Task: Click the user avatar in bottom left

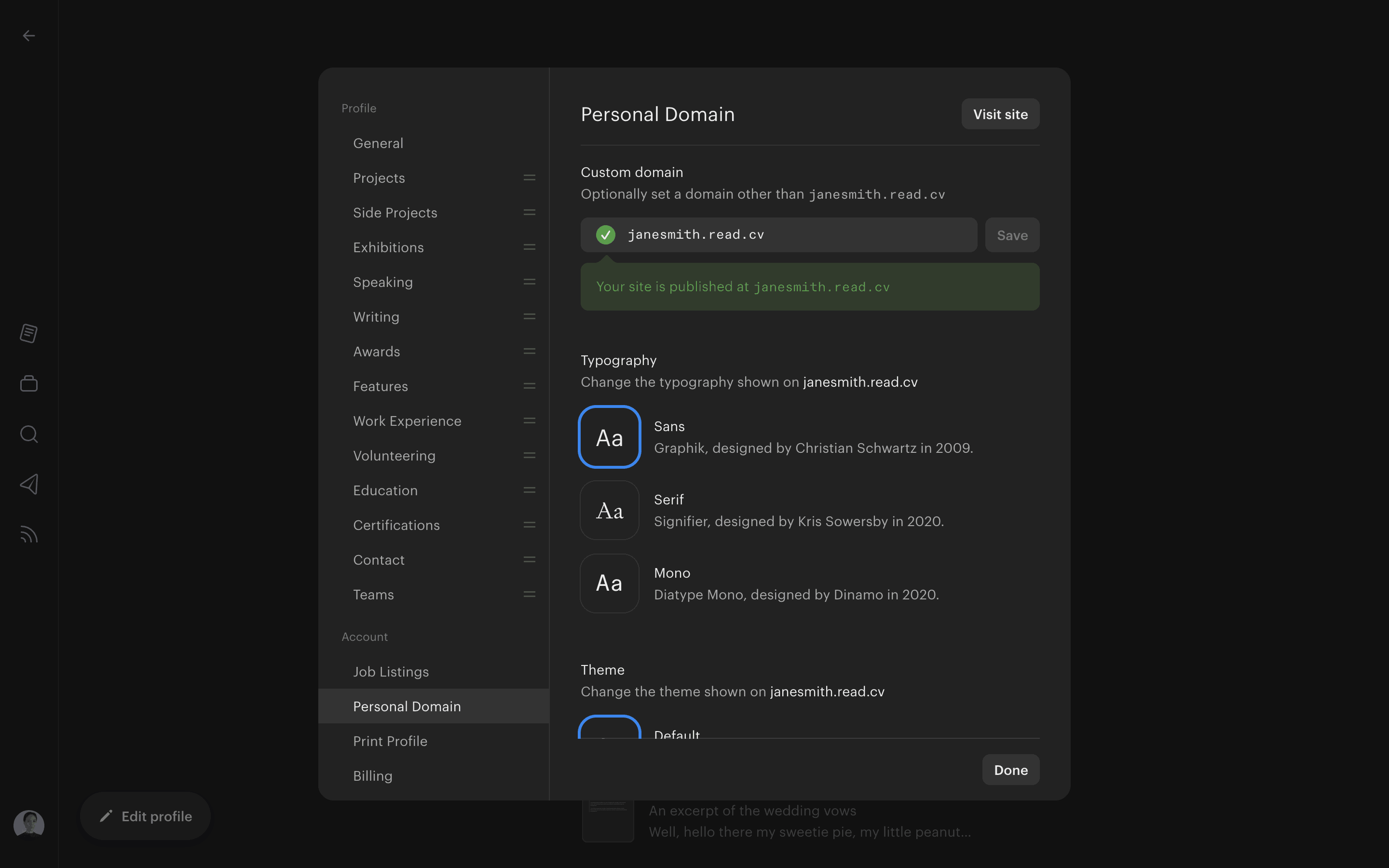Action: tap(29, 825)
